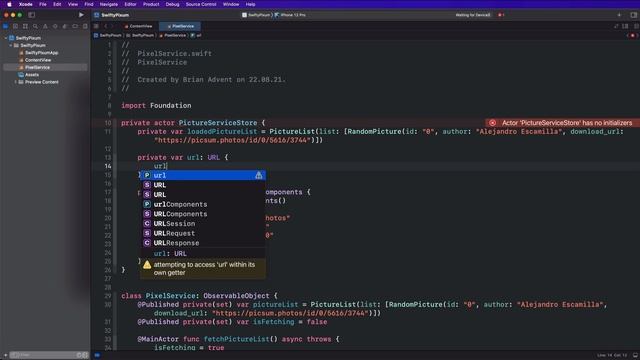Image resolution: width=640 pixels, height=360 pixels.
Task: Open the project navigator tab icon
Action: (6, 26)
